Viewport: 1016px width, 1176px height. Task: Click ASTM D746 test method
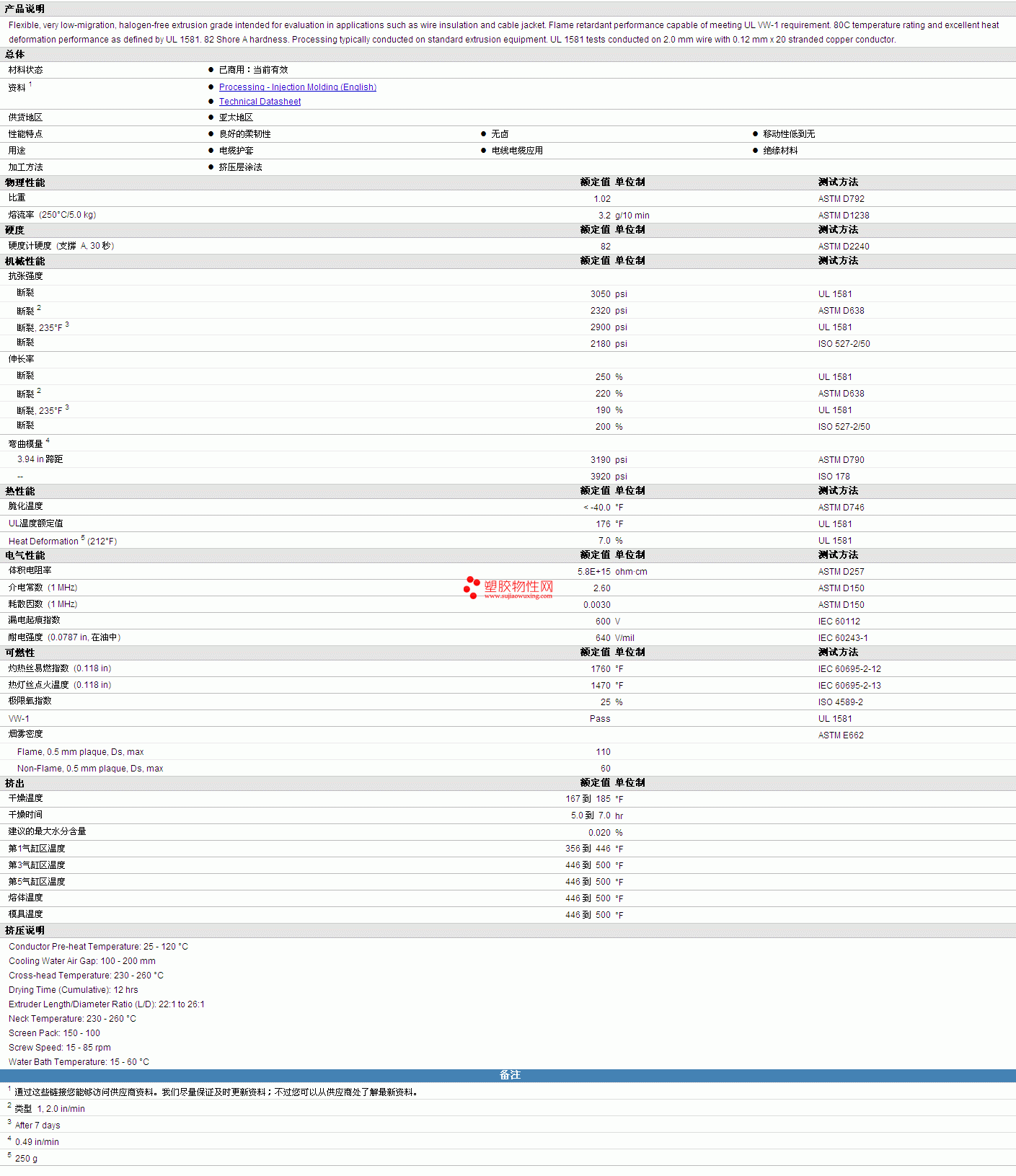[841, 508]
